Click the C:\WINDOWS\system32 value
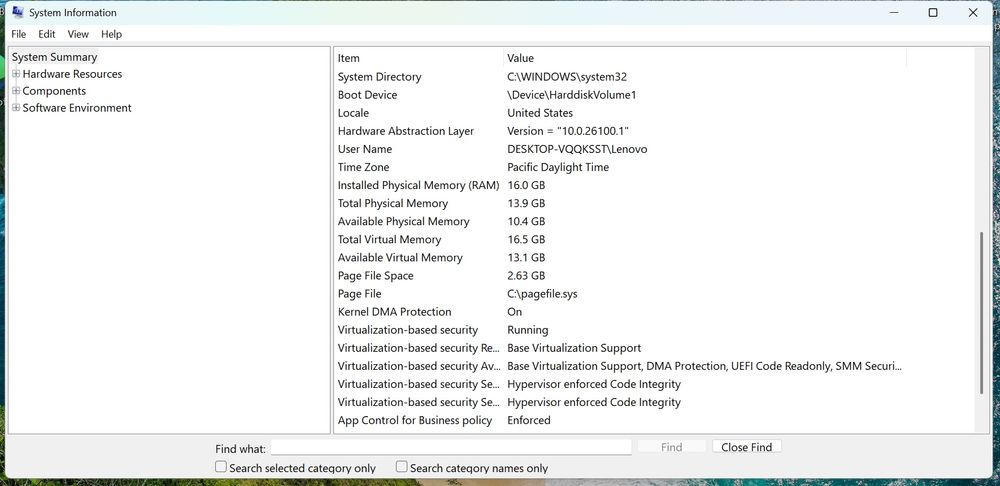This screenshot has height=486, width=1000. coord(567,77)
